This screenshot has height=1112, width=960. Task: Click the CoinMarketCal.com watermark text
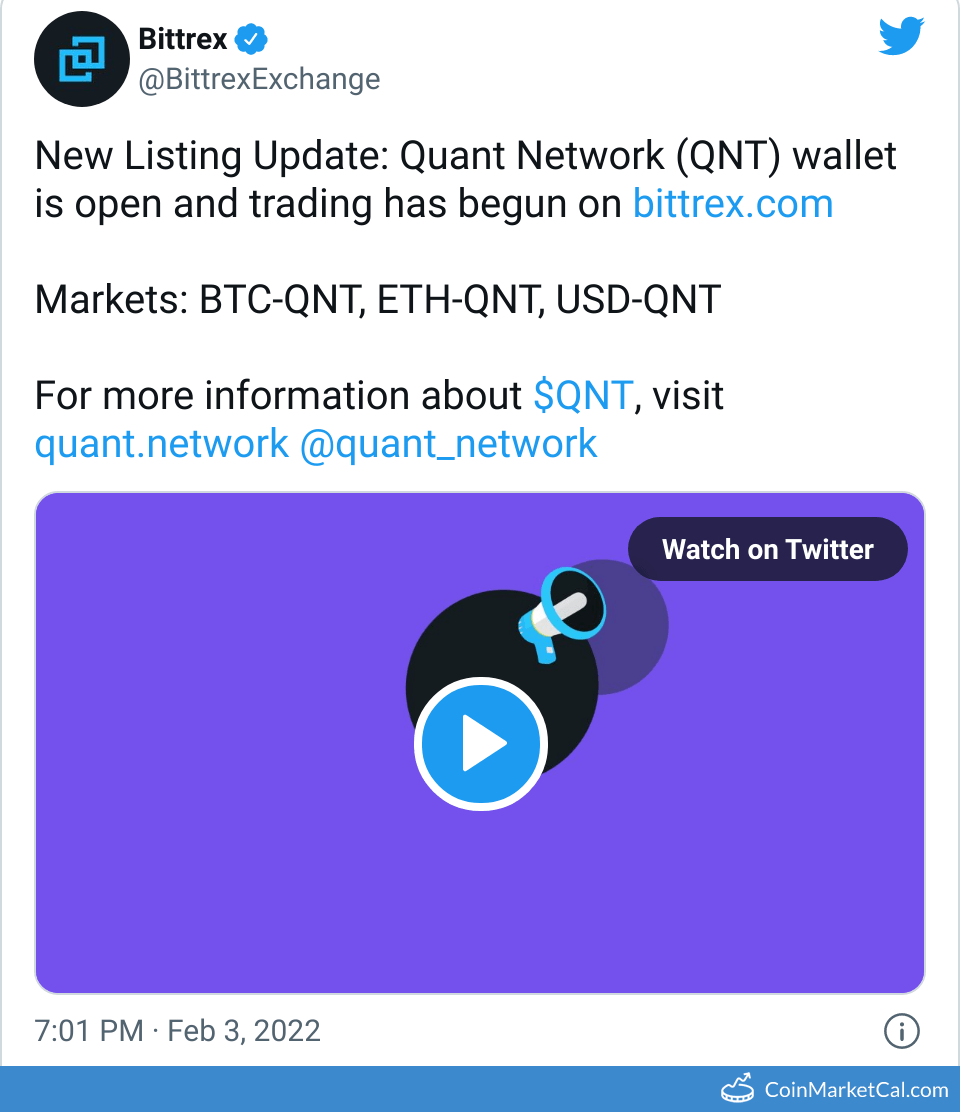[856, 1089]
